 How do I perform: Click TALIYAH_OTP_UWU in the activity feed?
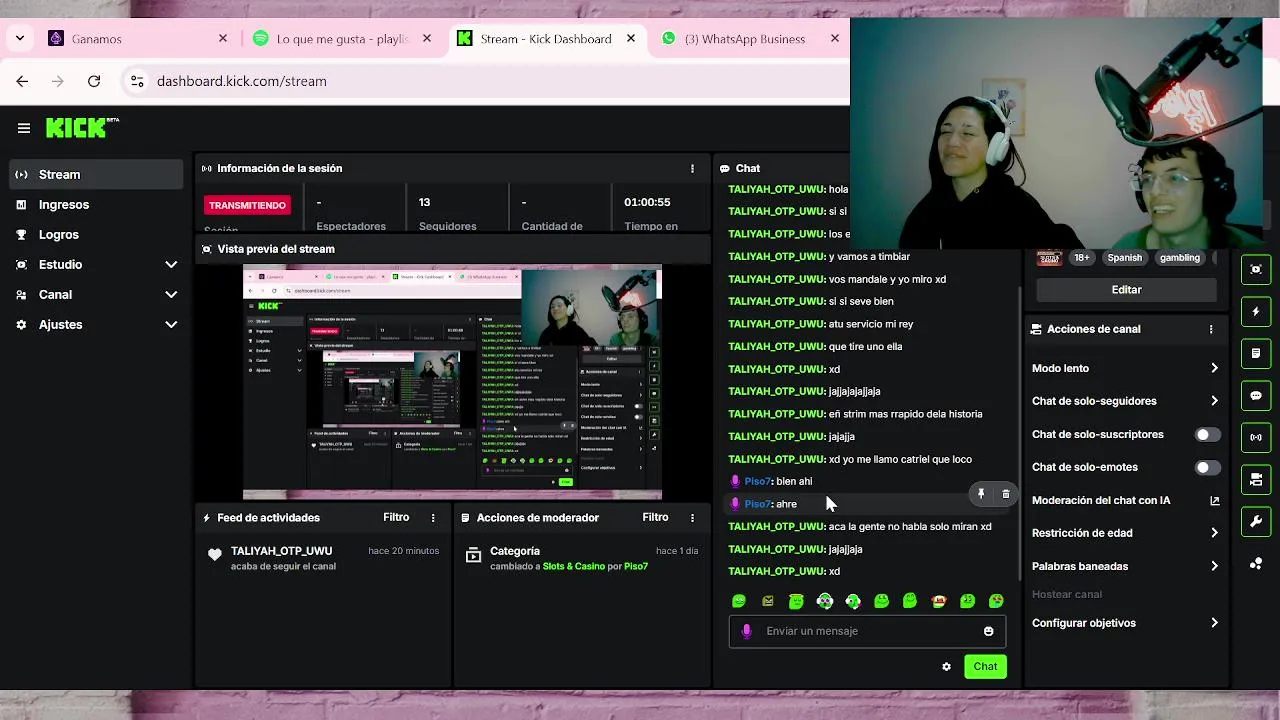click(x=281, y=551)
